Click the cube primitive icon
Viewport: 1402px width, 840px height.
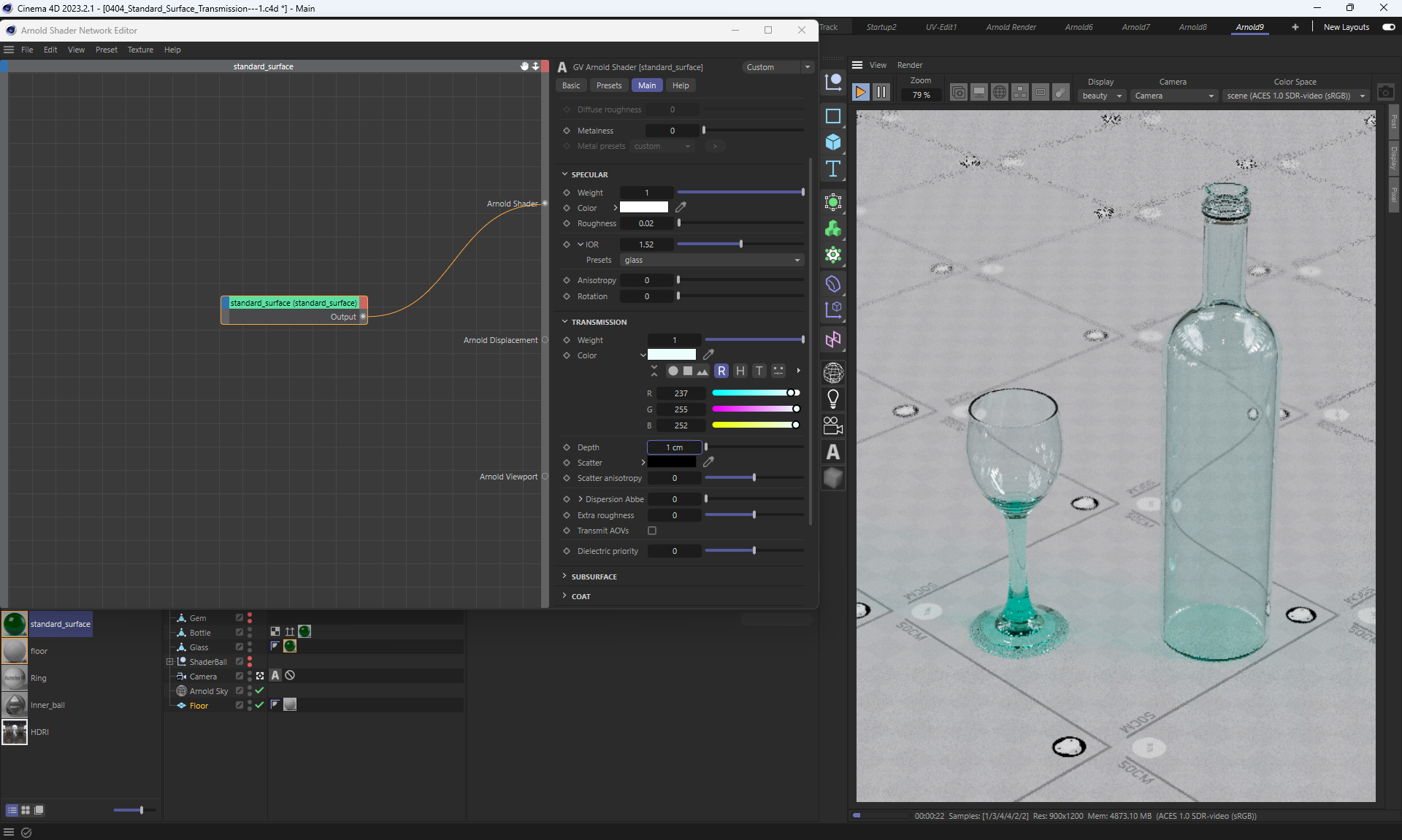point(832,142)
